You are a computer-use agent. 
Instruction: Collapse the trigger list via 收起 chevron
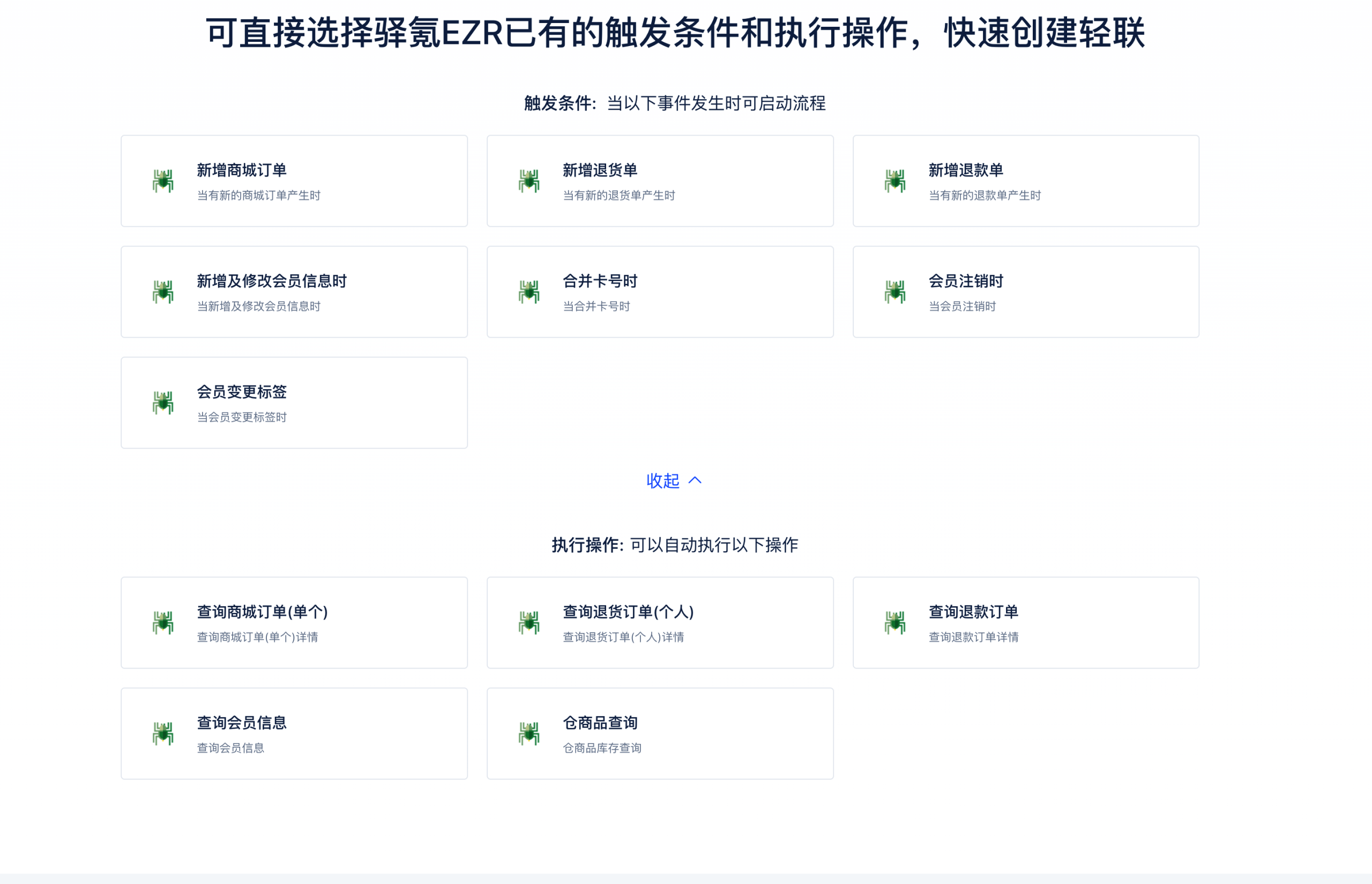point(695,481)
